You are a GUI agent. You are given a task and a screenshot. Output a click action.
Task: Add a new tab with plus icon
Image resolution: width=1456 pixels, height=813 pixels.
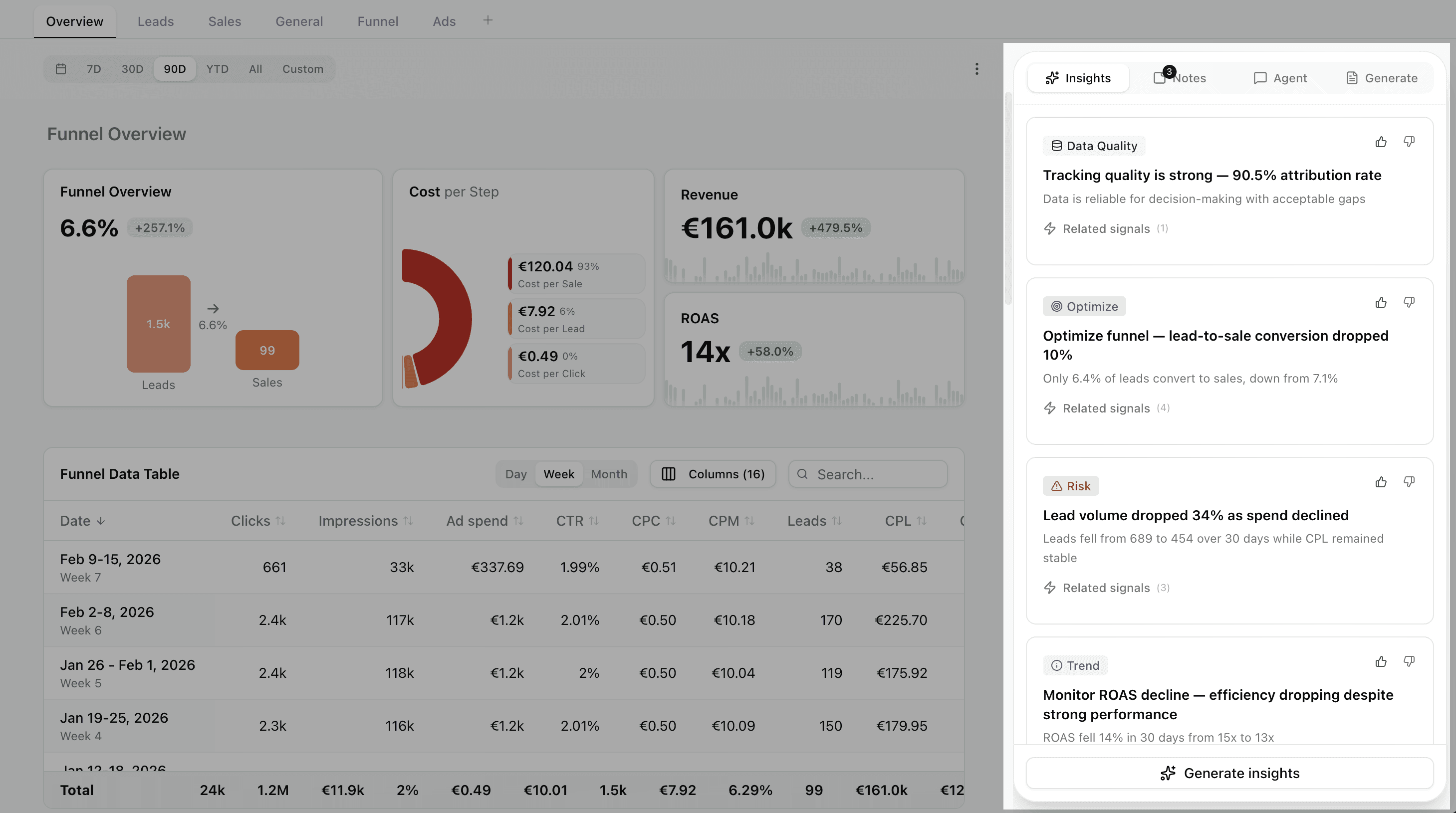[x=488, y=20]
